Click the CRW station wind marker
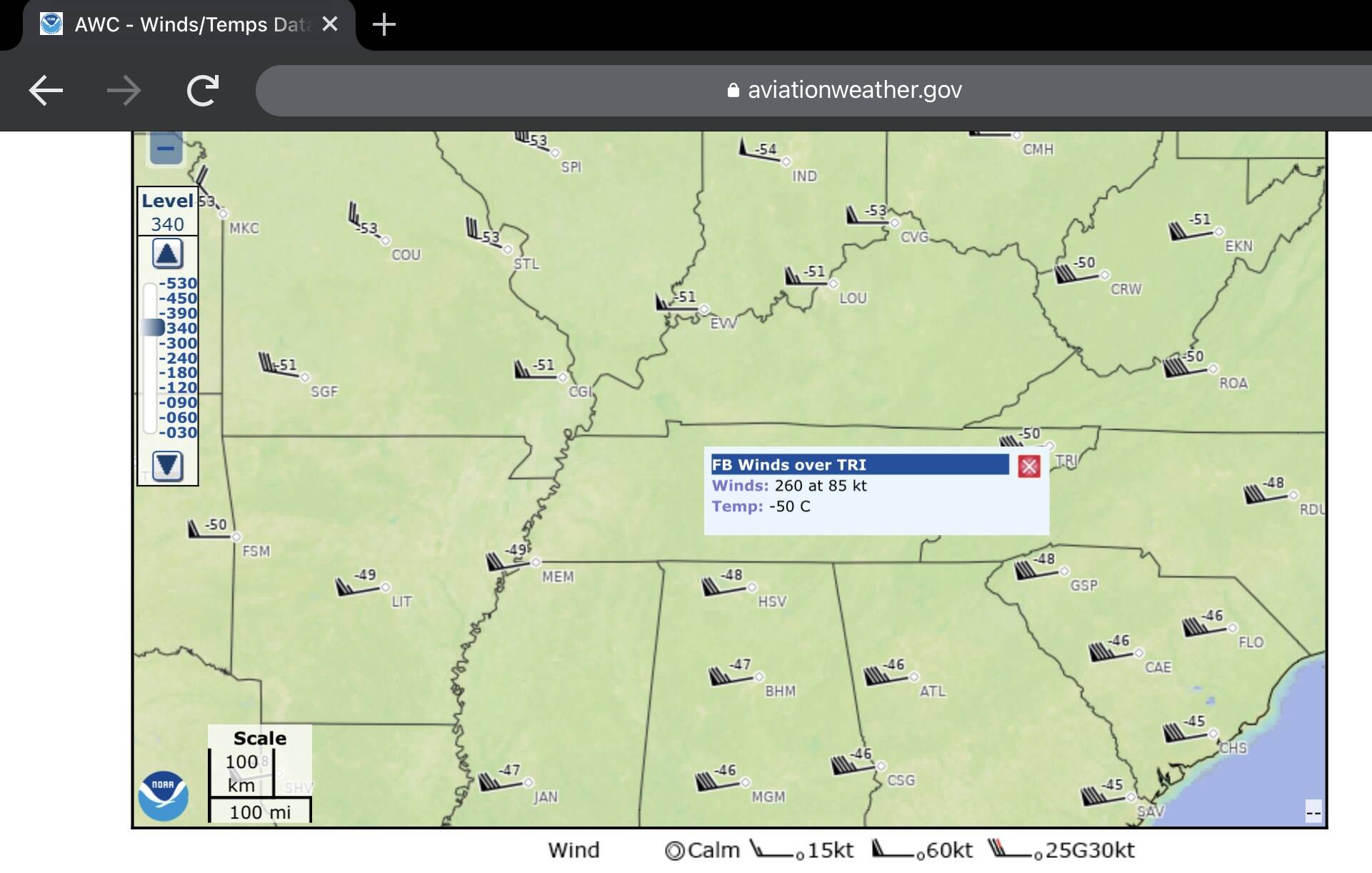 (x=1104, y=275)
